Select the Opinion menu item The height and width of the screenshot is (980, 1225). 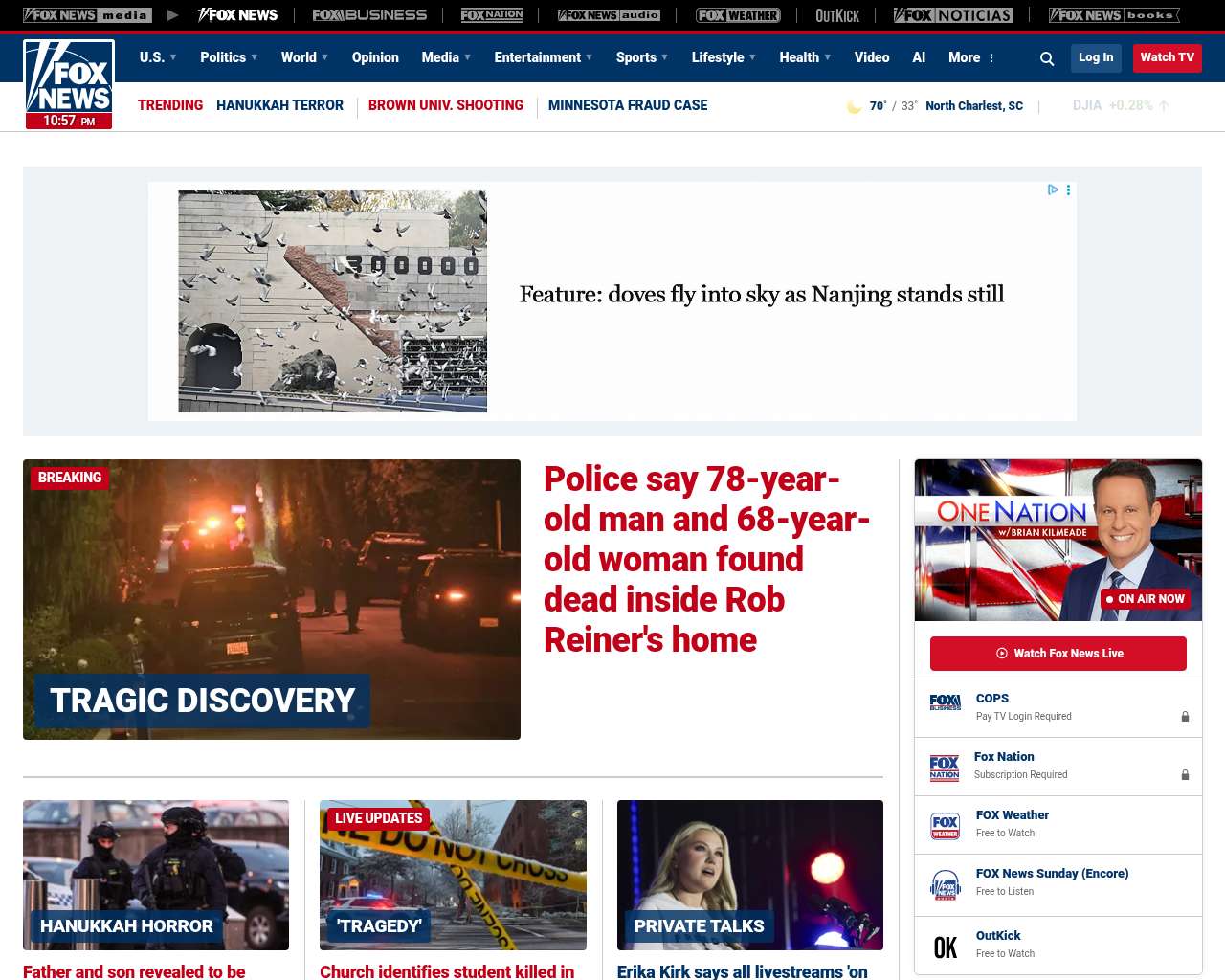point(375,57)
